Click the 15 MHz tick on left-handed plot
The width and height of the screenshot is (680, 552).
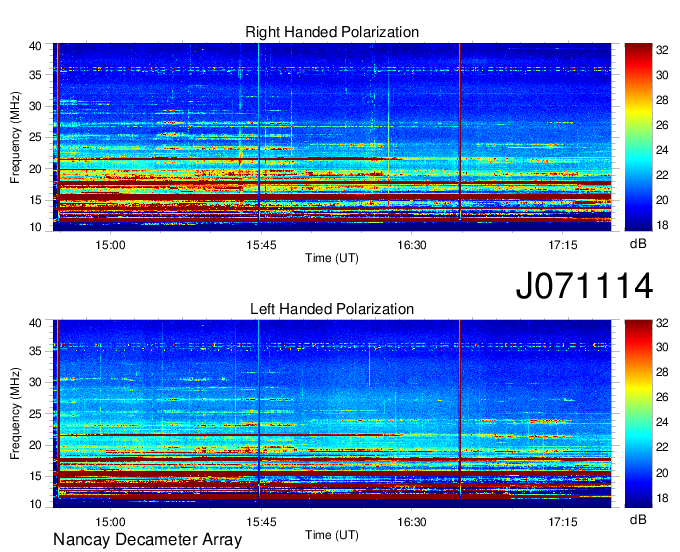[x=36, y=477]
